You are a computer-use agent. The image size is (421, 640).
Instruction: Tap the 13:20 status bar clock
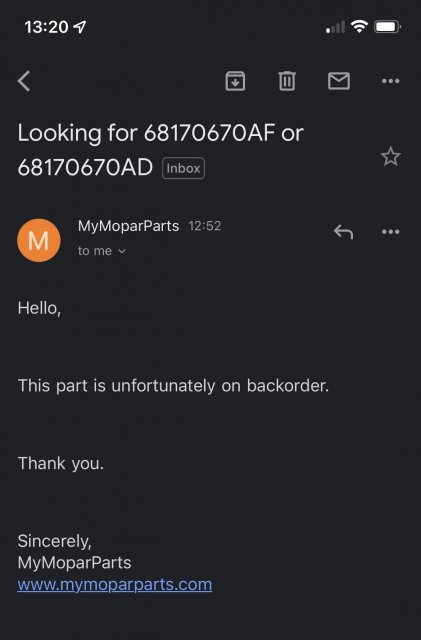coord(46,27)
